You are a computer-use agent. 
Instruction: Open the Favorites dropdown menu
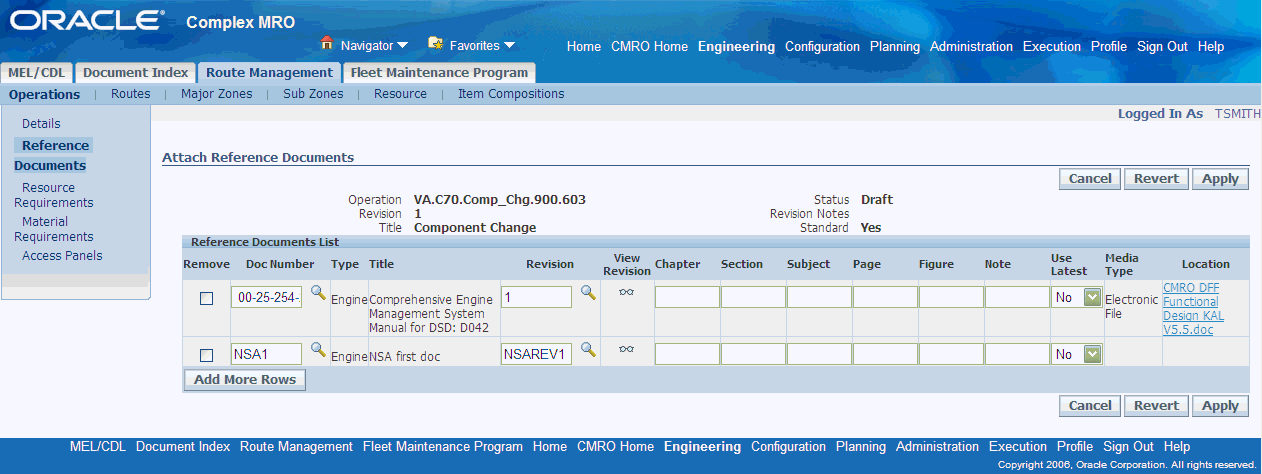point(509,46)
